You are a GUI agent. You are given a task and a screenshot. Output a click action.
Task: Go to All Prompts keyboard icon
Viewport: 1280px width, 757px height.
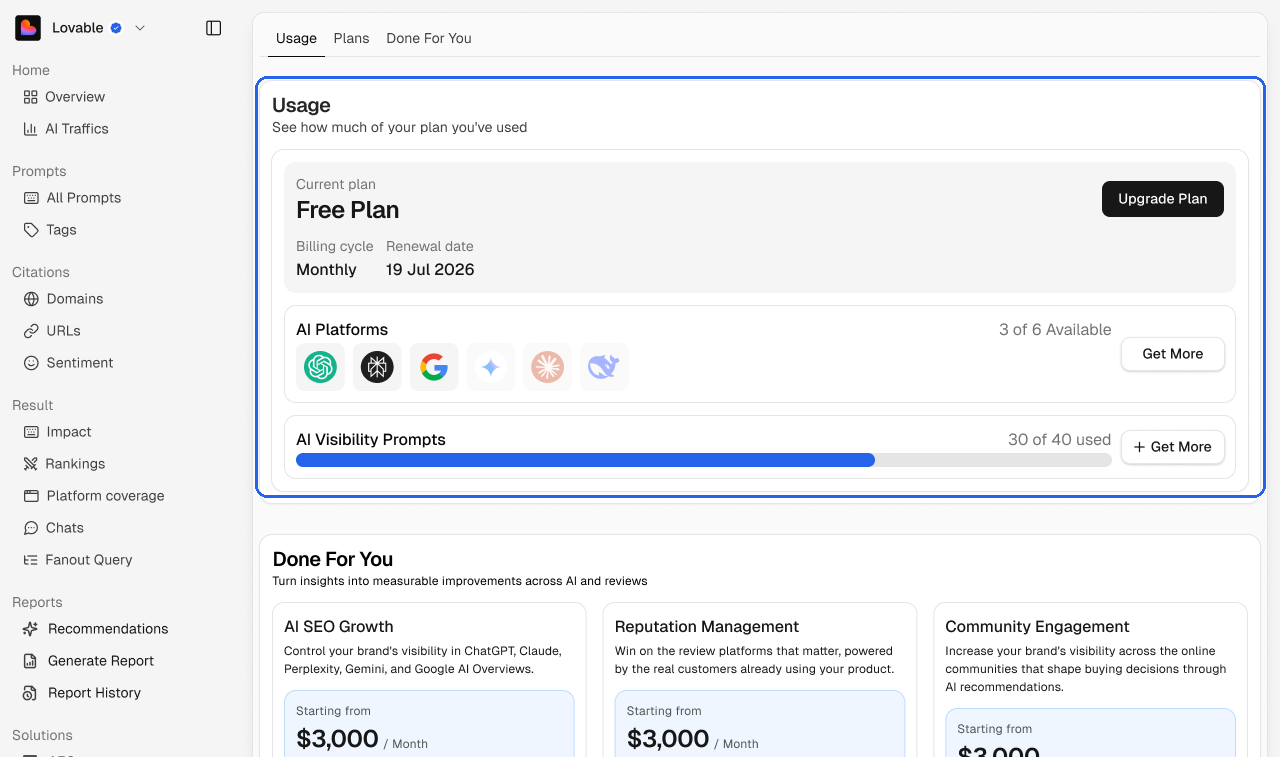click(x=31, y=198)
